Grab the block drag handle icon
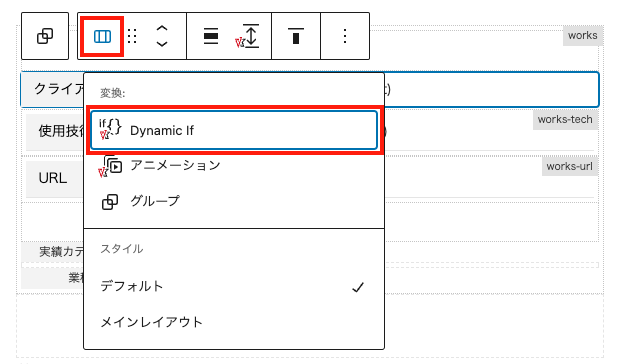622x364 pixels. [132, 36]
